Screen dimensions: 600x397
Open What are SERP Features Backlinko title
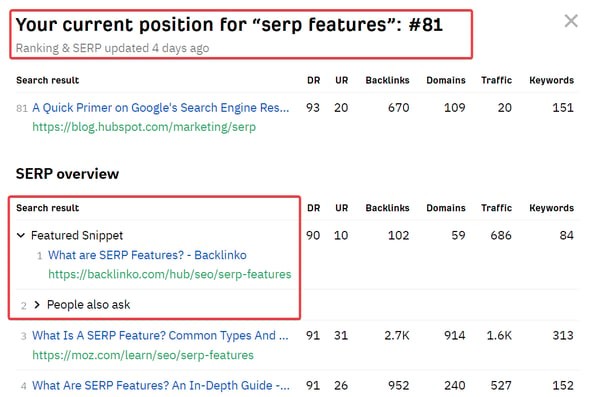(x=147, y=255)
